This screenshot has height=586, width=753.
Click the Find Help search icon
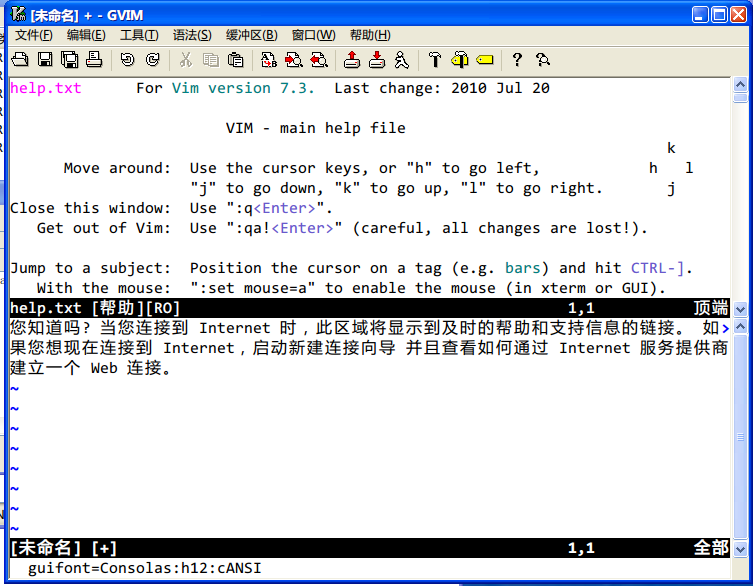pos(543,60)
